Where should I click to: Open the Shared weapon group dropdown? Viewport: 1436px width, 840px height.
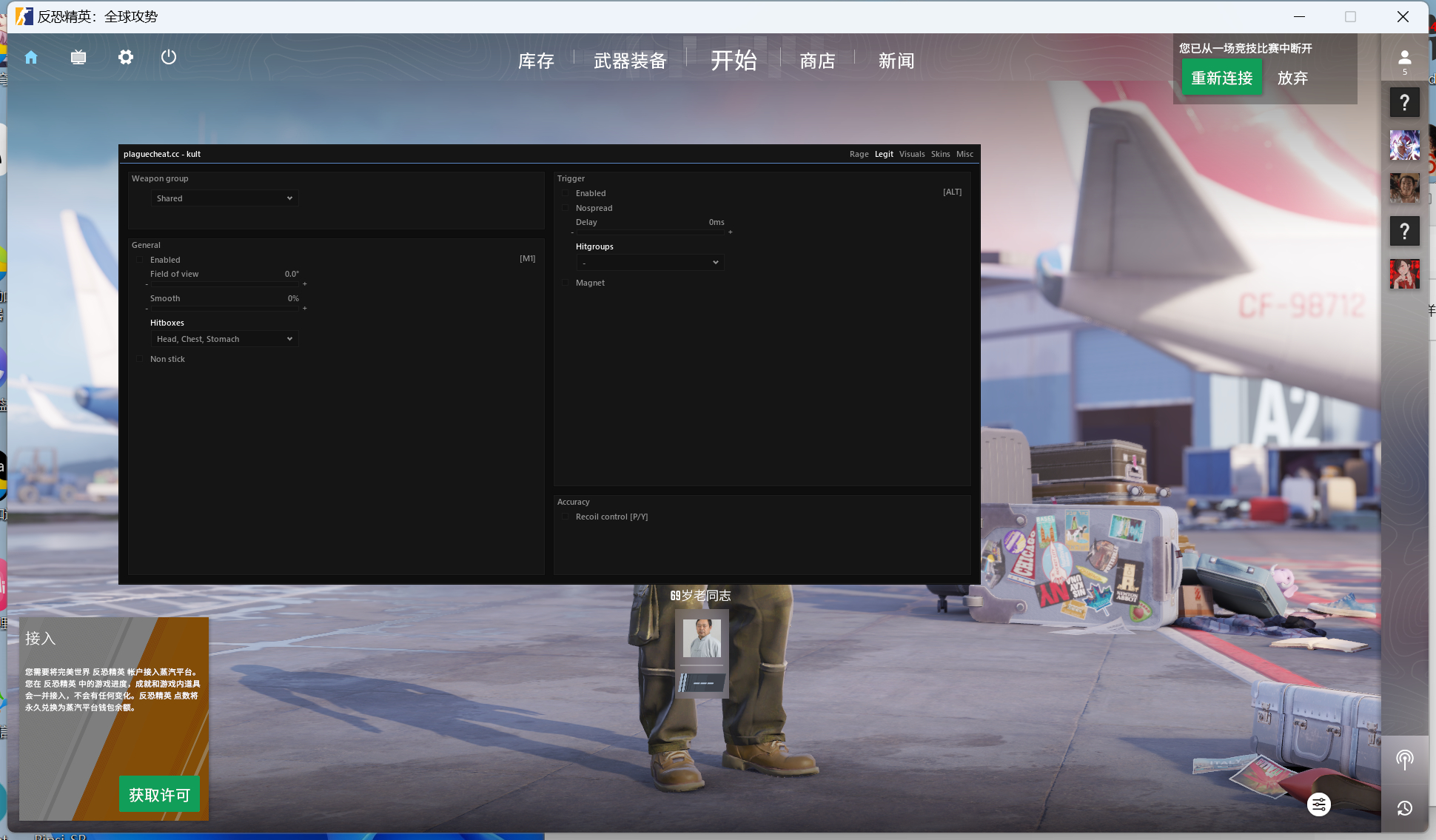[x=224, y=198]
